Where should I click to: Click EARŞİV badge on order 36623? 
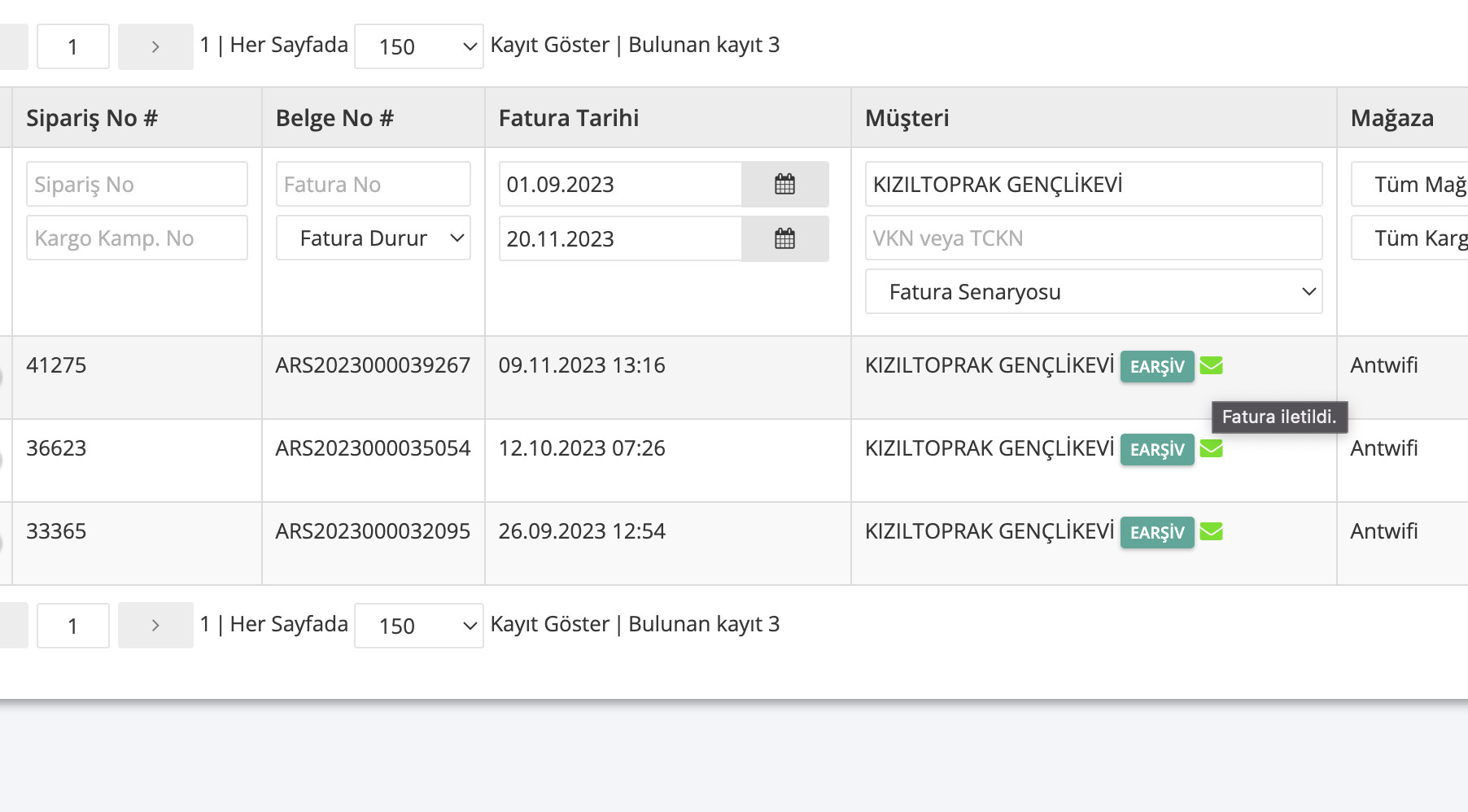point(1156,450)
